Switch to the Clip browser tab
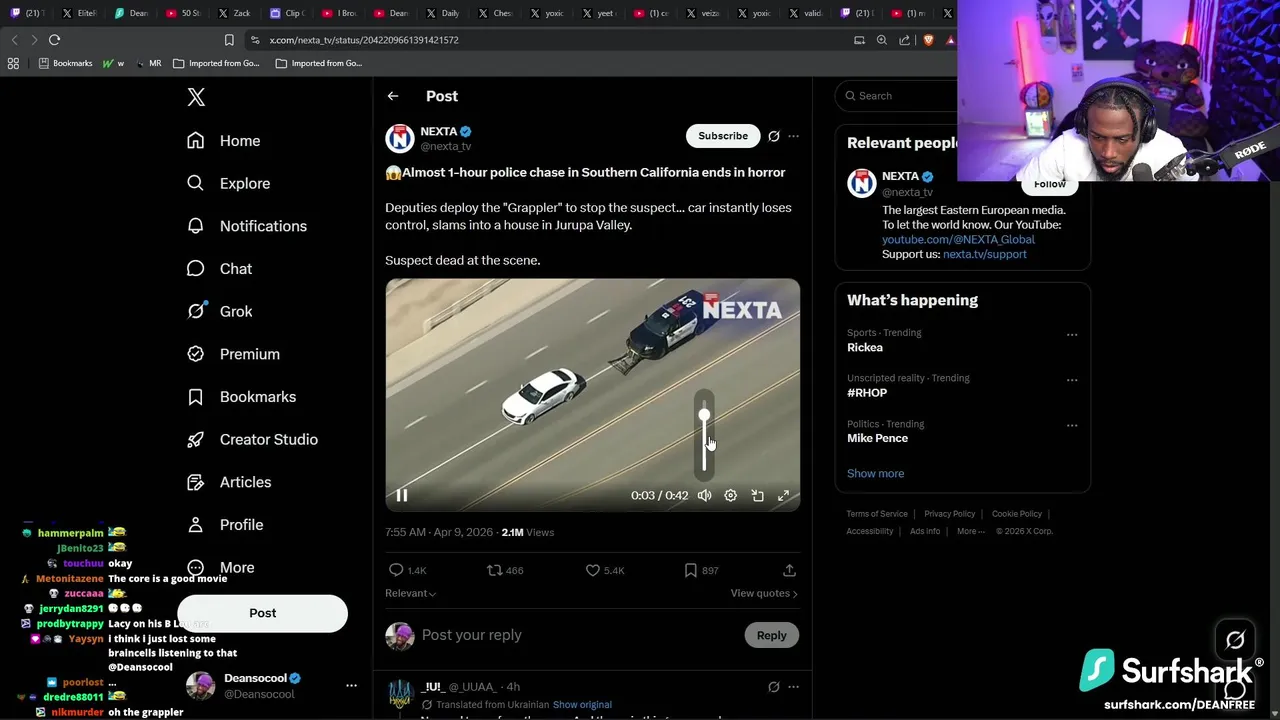This screenshot has width=1280, height=720. (x=287, y=13)
